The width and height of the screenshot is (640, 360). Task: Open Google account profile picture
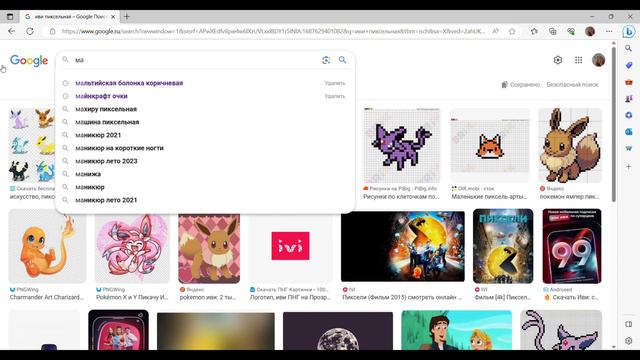tap(598, 60)
